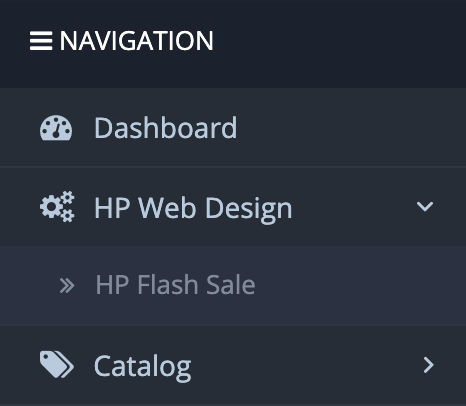
Task: Click the Catalog tags icon
Action: (57, 364)
